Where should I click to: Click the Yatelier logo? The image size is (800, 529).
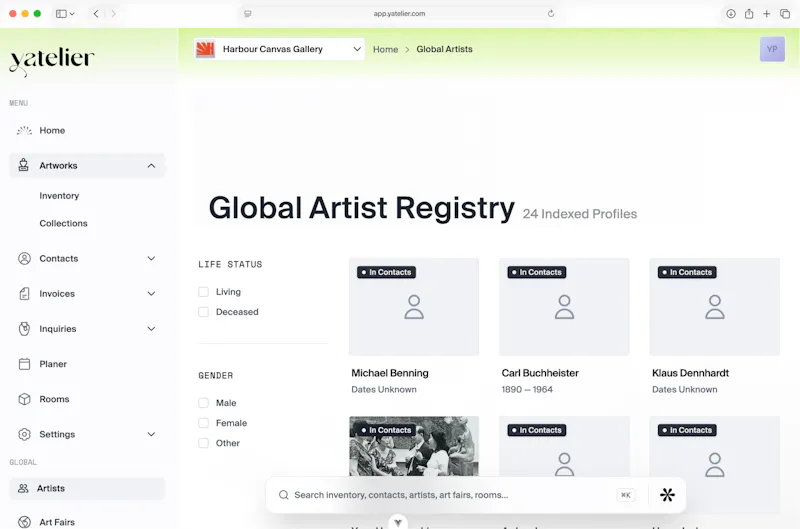coord(52,61)
